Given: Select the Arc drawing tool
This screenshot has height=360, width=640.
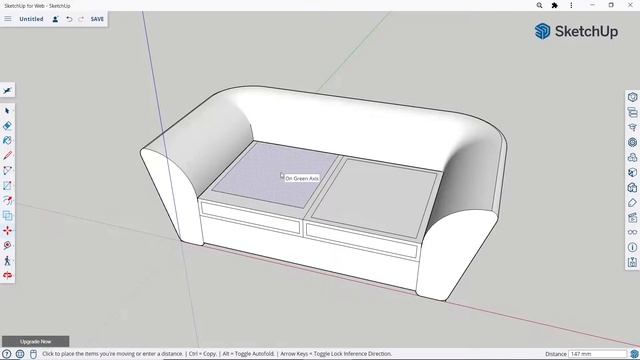Looking at the screenshot, I should coord(7,171).
